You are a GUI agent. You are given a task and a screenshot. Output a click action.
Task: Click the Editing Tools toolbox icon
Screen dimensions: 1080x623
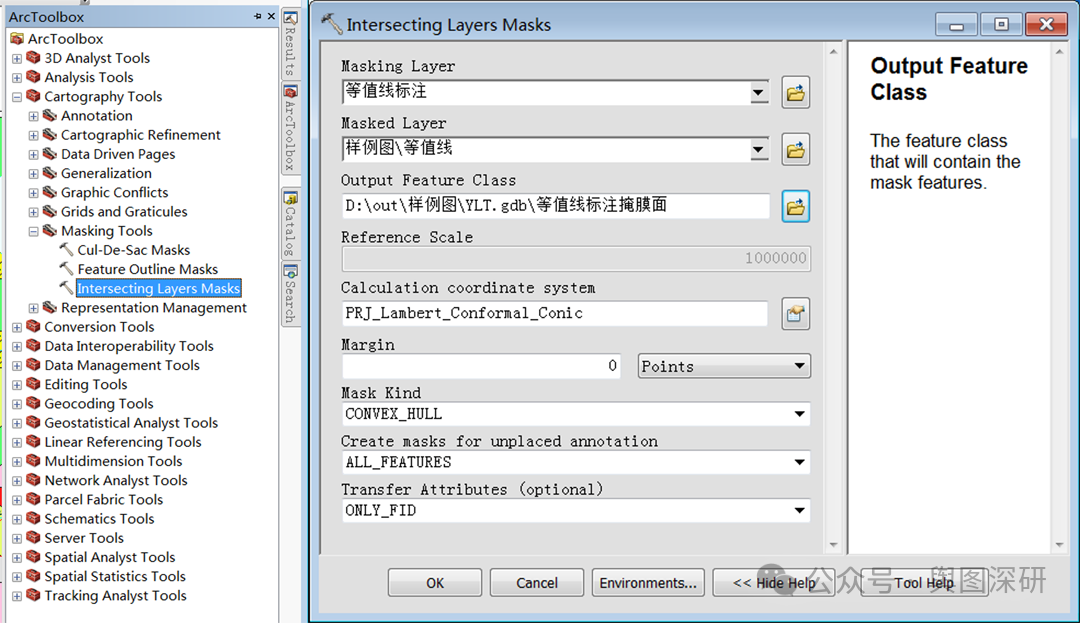coord(33,384)
